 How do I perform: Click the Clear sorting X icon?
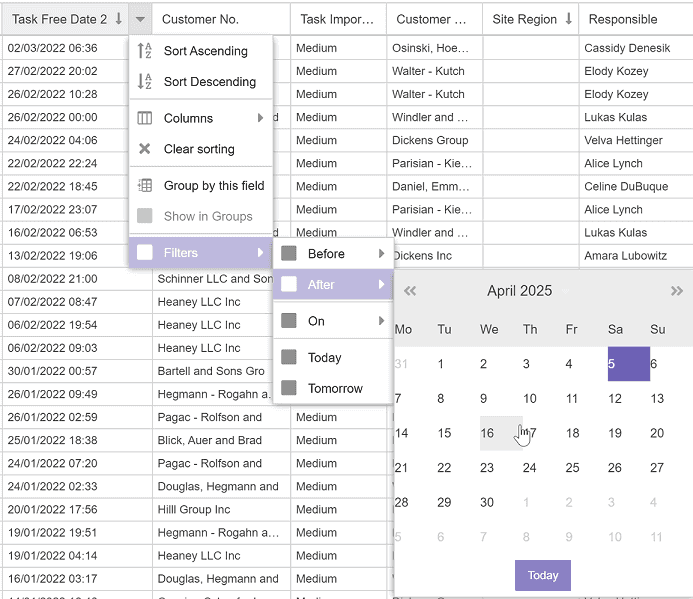pos(145,149)
